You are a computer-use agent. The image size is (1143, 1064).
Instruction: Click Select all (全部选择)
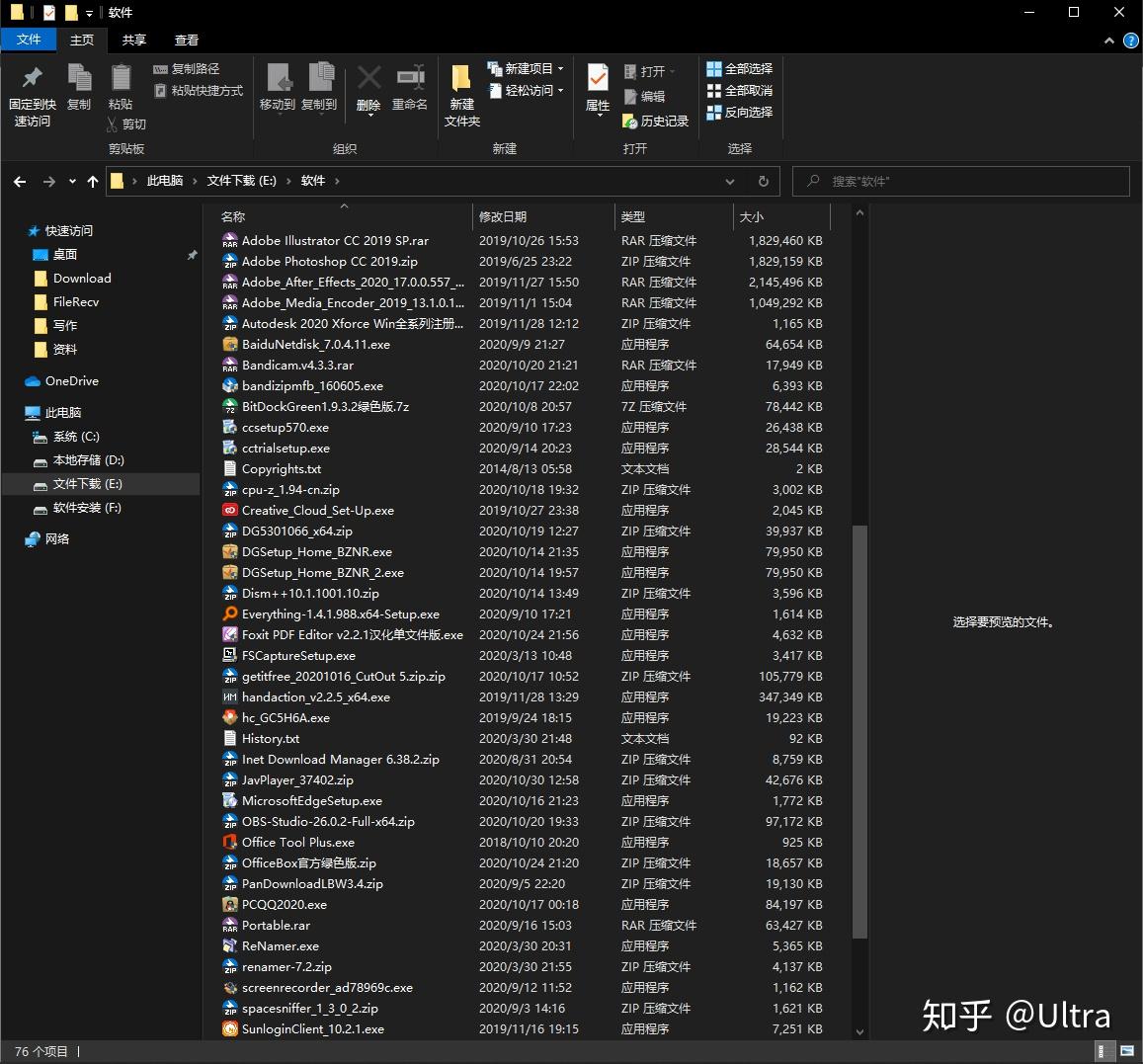[x=739, y=68]
